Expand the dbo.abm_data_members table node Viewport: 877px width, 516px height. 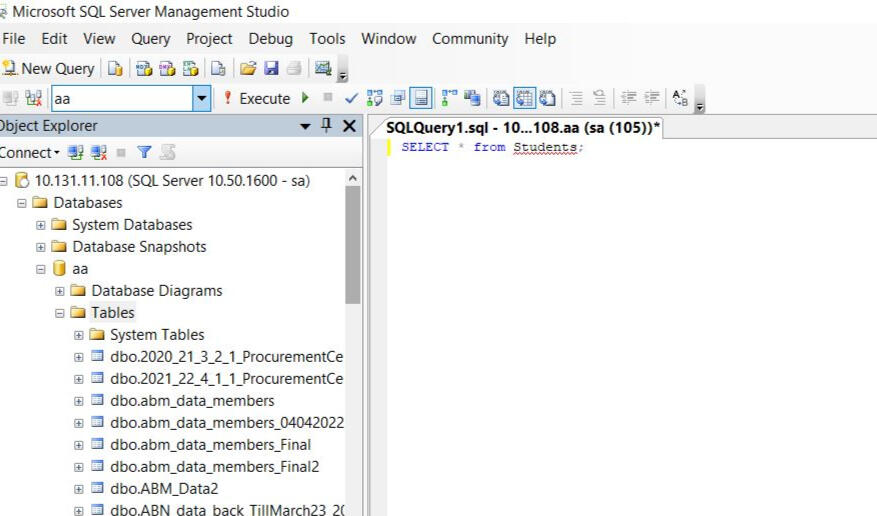(79, 401)
